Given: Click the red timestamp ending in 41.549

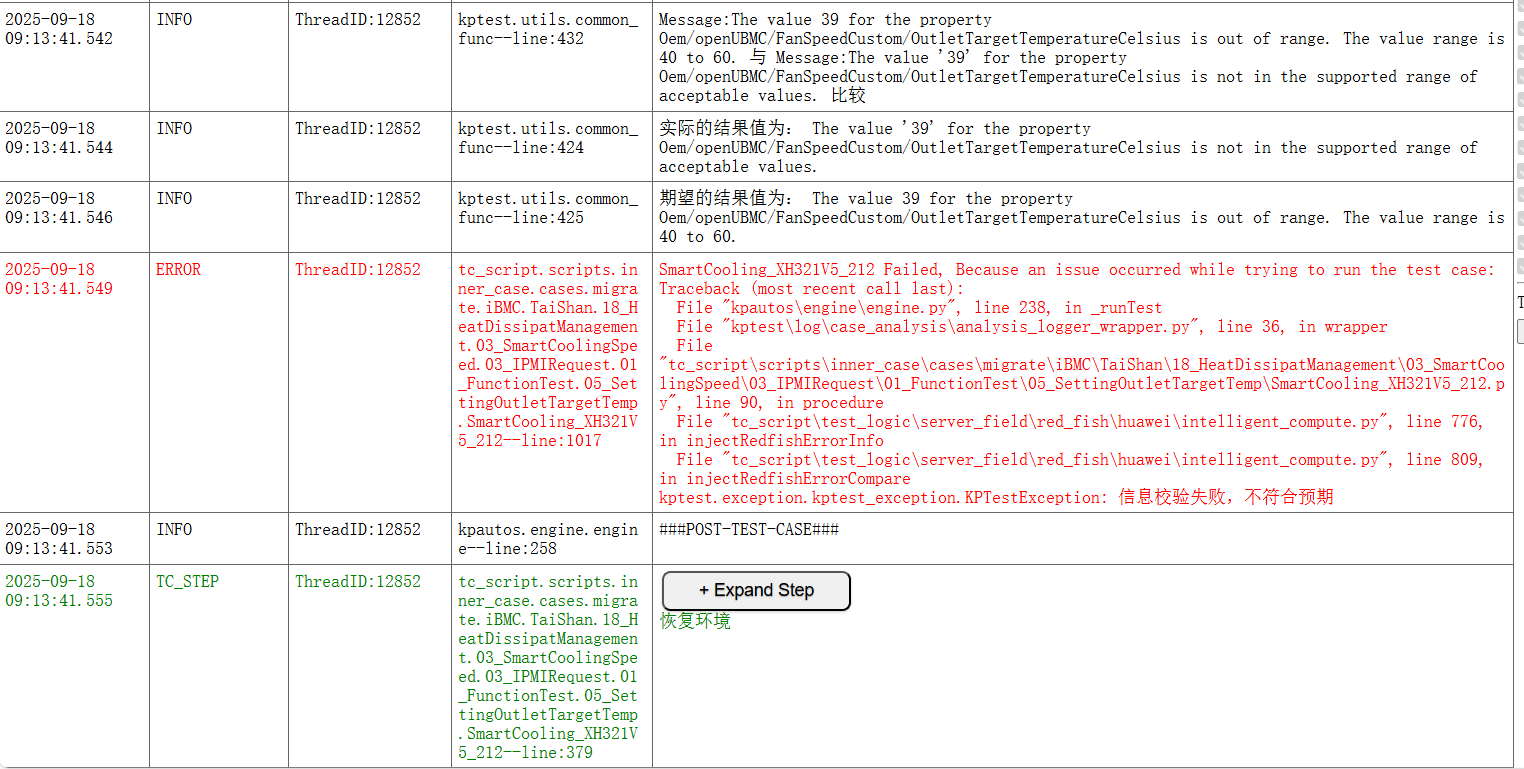Looking at the screenshot, I should [x=59, y=279].
